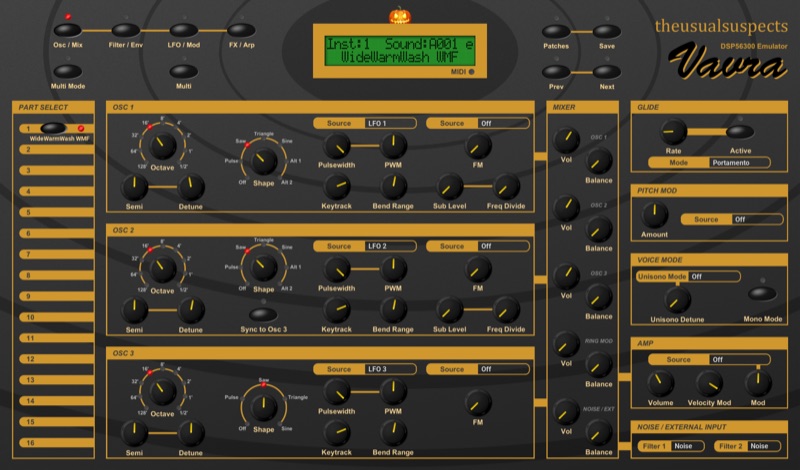
Task: Click the OSC 1 Shape knob
Action: [x=264, y=161]
